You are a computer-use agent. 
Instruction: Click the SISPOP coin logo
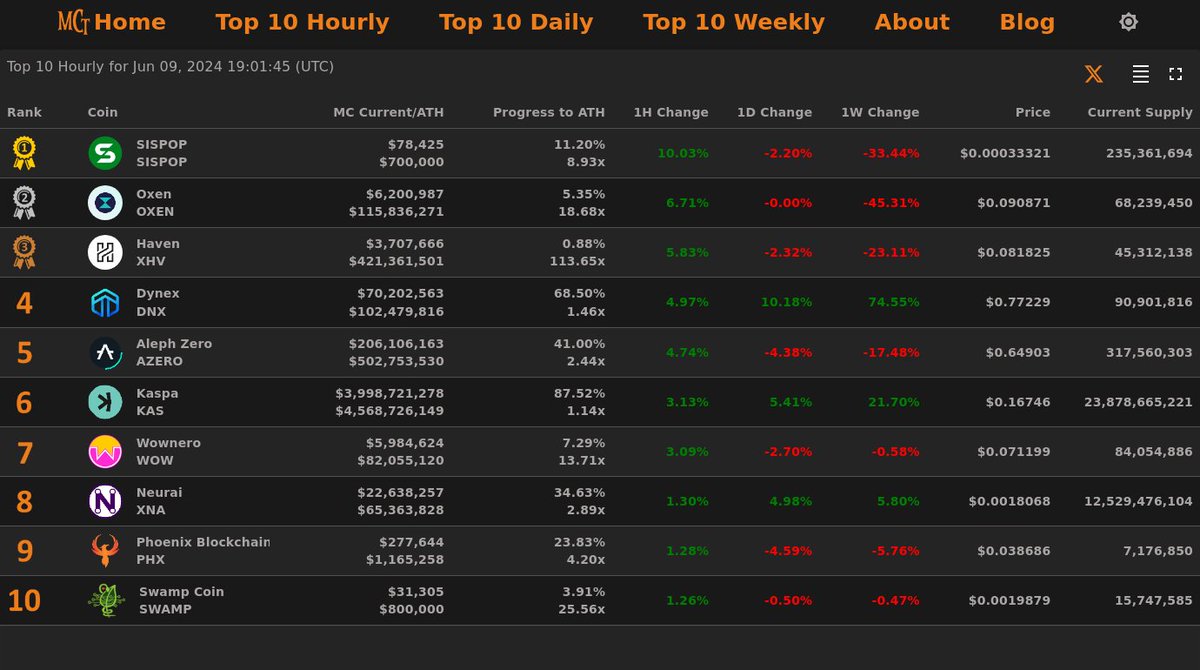click(105, 153)
